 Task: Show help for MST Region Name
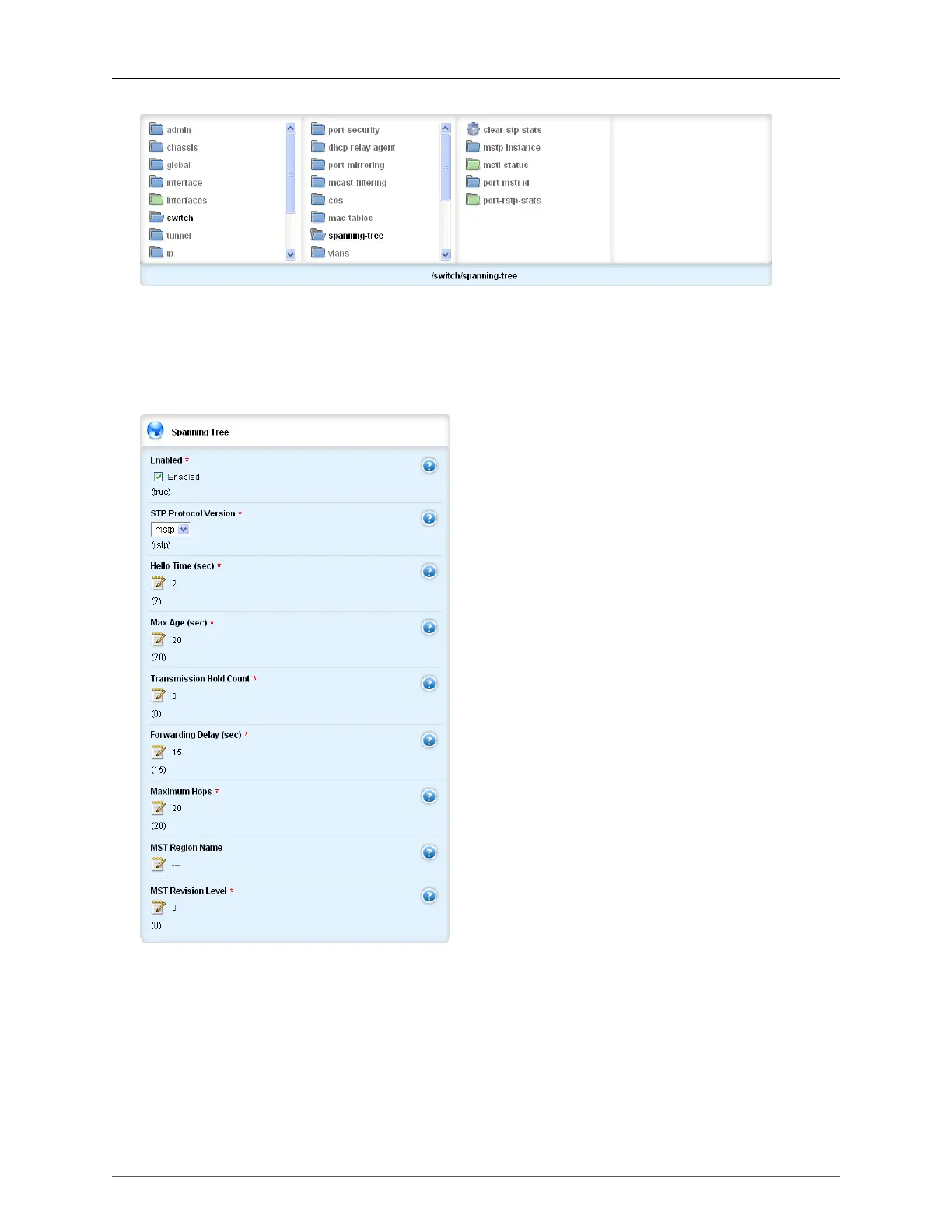(429, 852)
